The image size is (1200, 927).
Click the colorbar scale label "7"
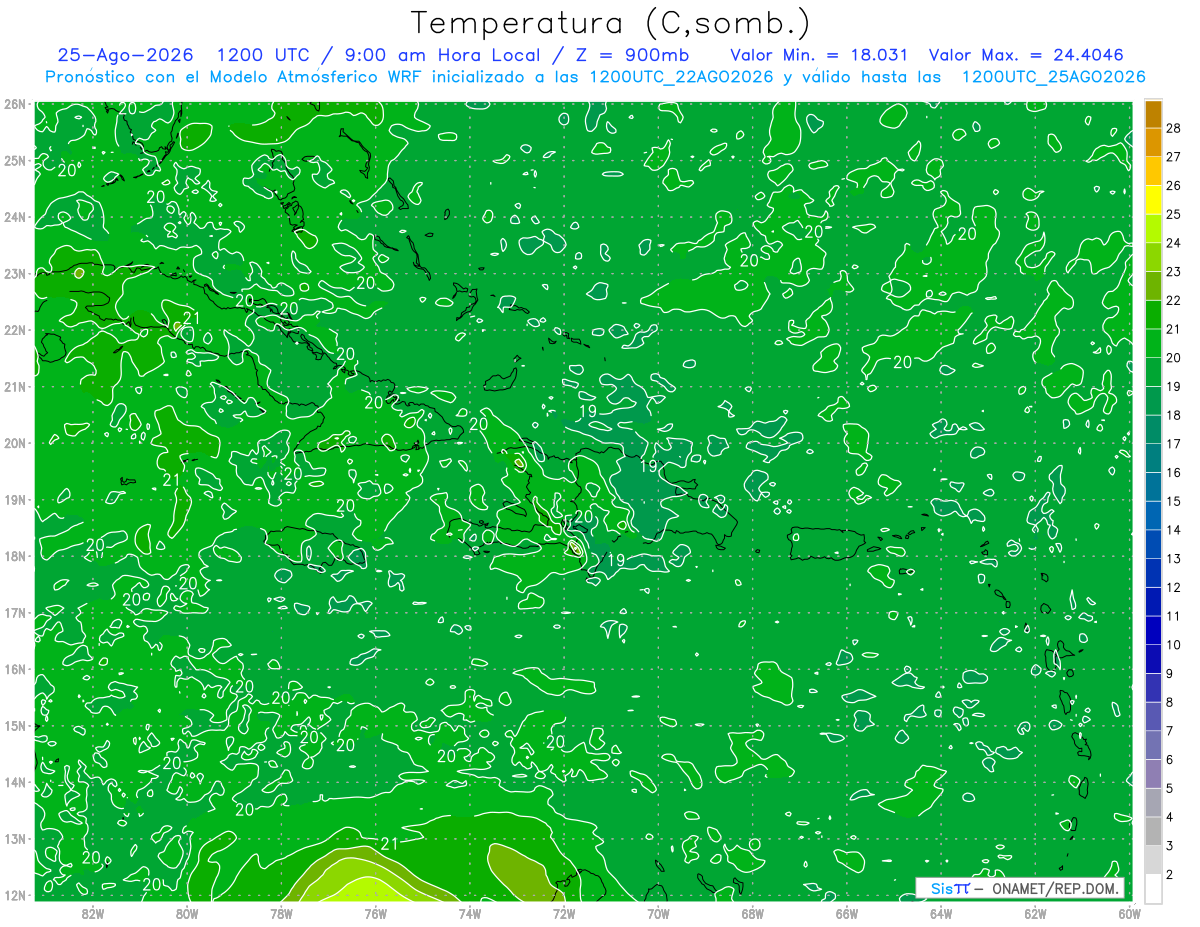pos(1170,730)
